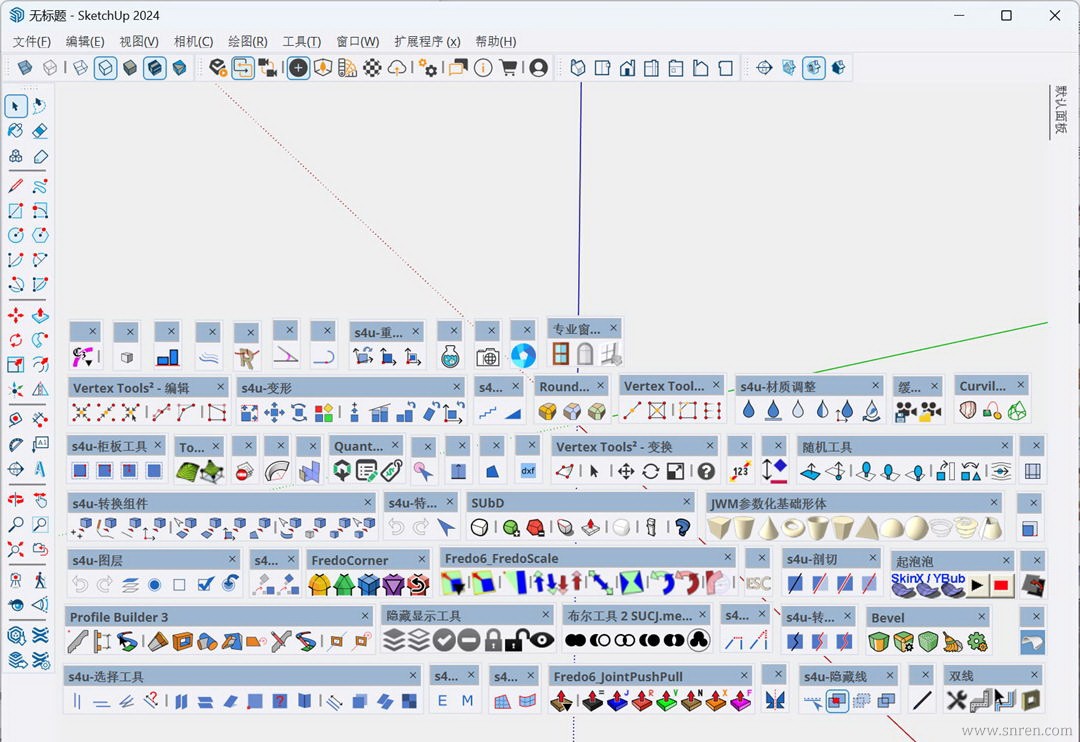Screen dimensions: 1080x742
Task: Close the 随机工具 toolbar
Action: coord(1005,446)
